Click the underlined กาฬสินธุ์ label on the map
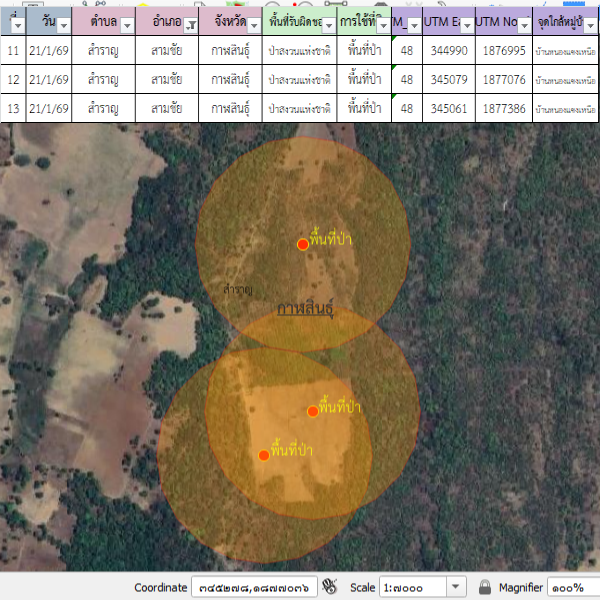This screenshot has height=600, width=600. (x=305, y=309)
